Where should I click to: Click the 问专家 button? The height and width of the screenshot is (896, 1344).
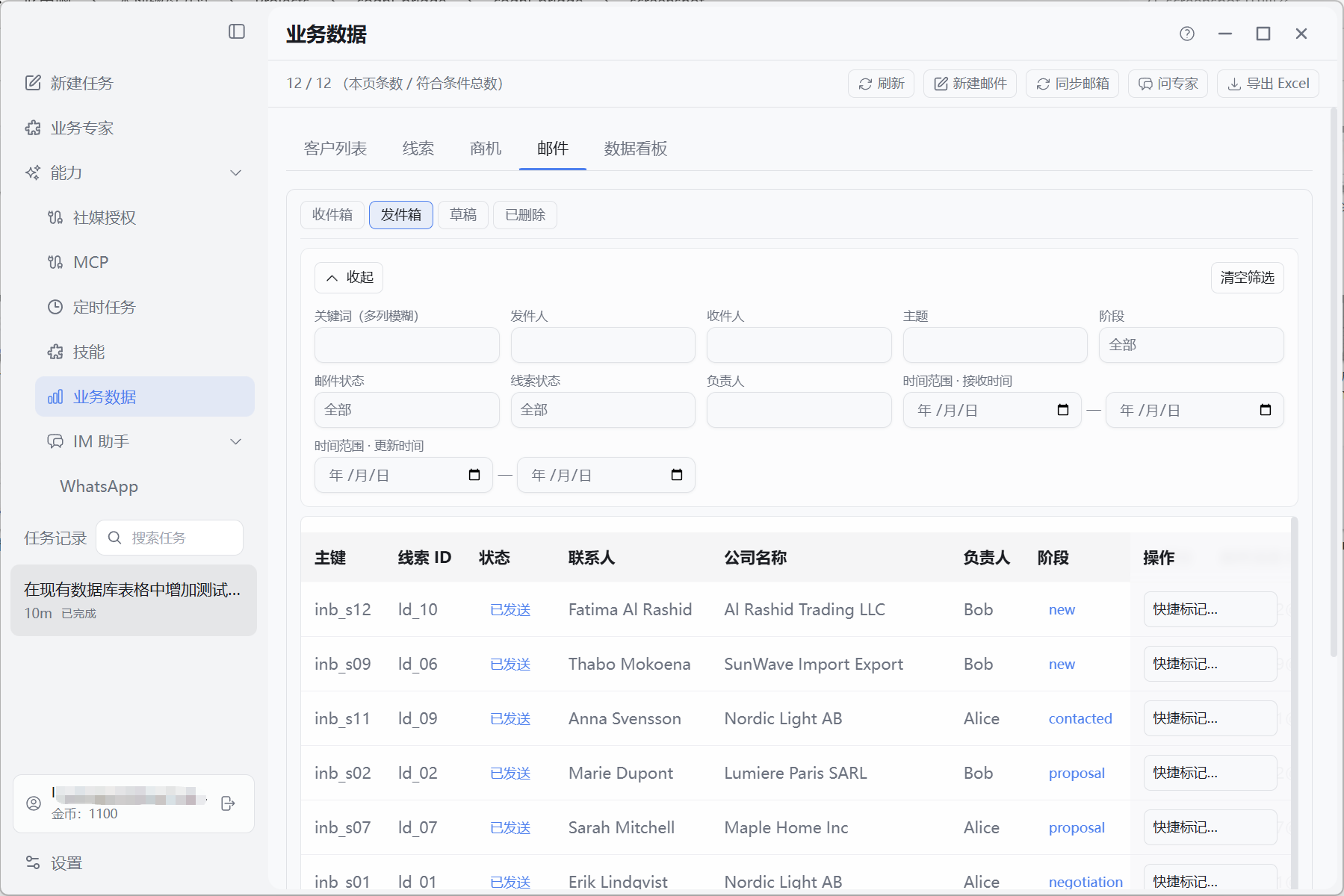click(x=1168, y=84)
